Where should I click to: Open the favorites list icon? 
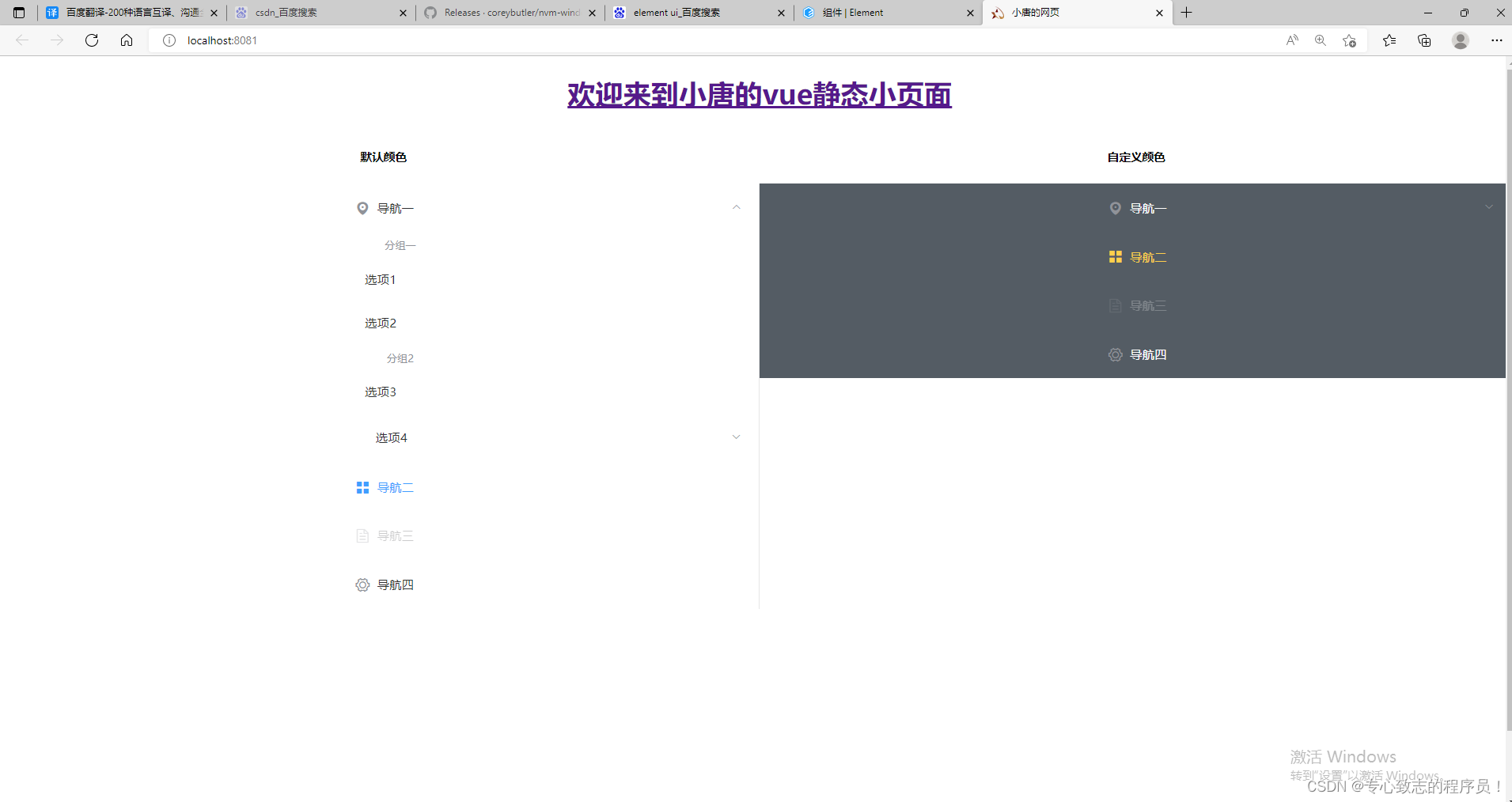pyautogui.click(x=1389, y=40)
